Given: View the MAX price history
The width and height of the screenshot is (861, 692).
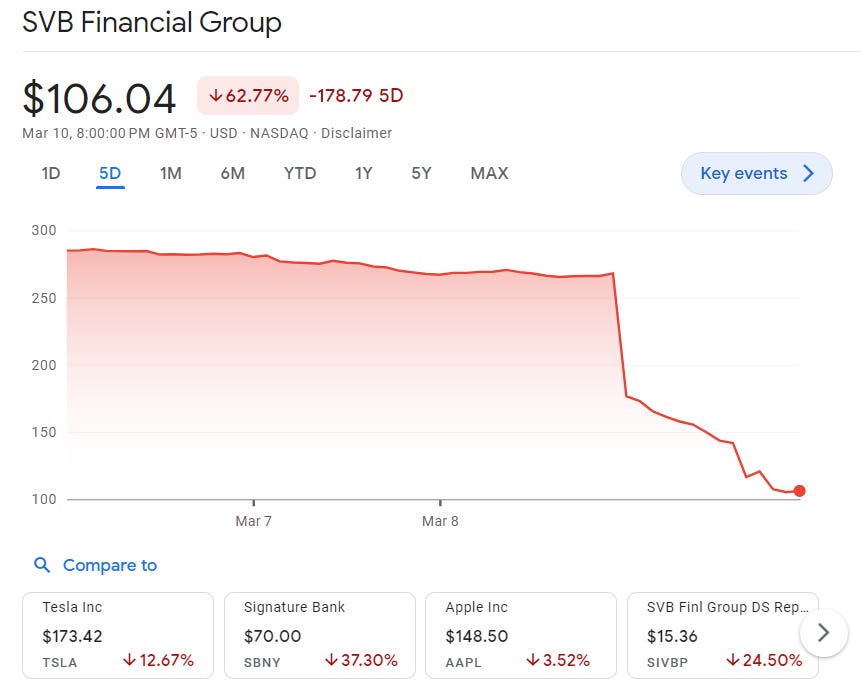Looking at the screenshot, I should [x=489, y=173].
